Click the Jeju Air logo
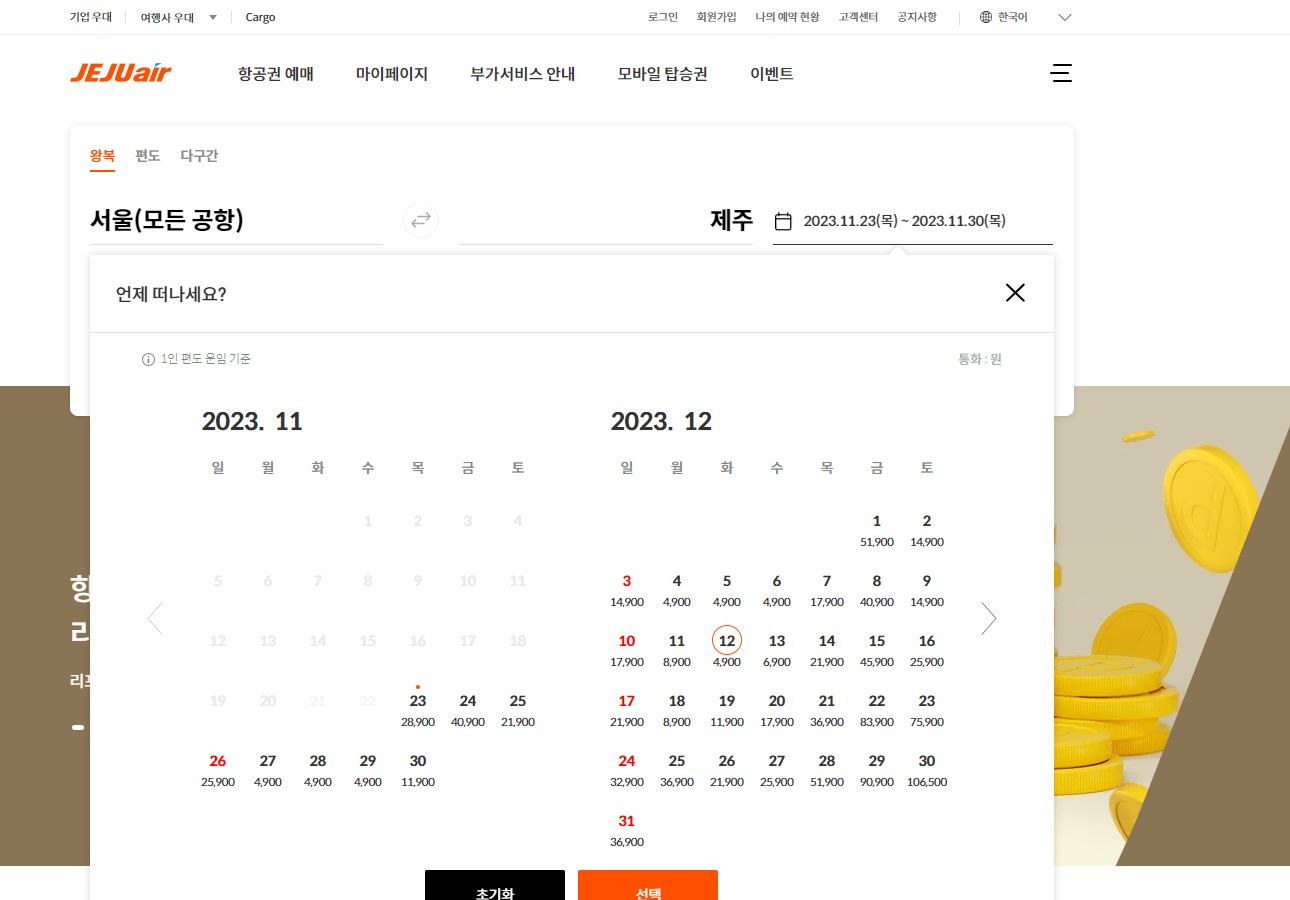1290x900 pixels. click(x=121, y=73)
